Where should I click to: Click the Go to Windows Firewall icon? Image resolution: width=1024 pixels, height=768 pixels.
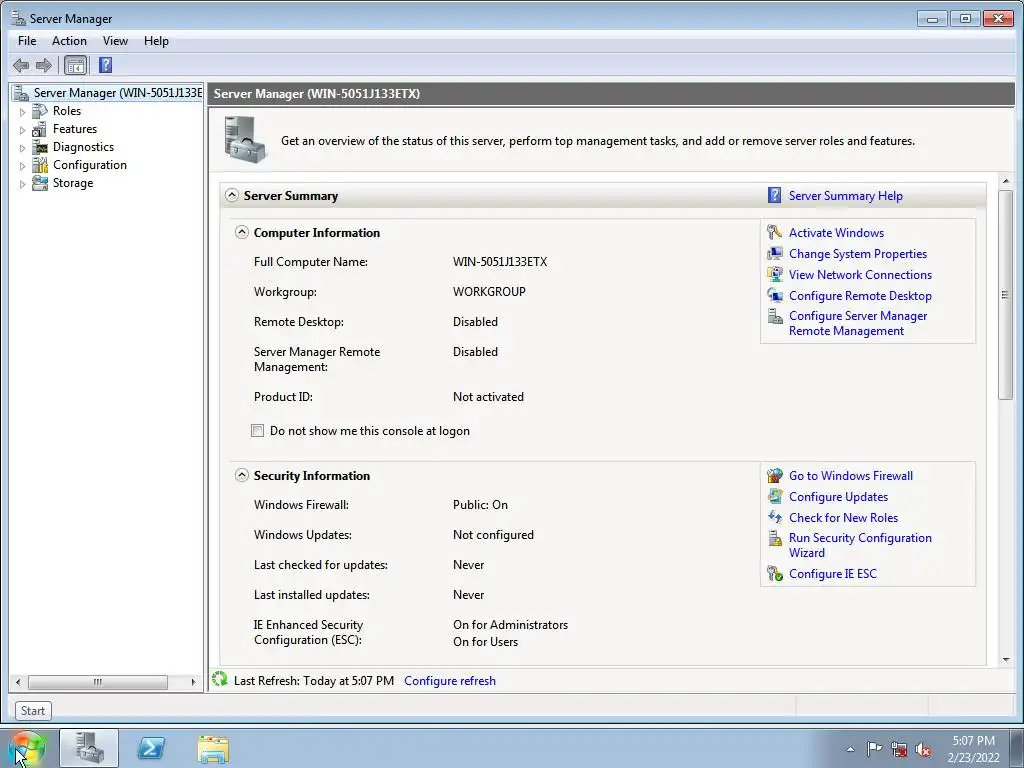point(775,475)
